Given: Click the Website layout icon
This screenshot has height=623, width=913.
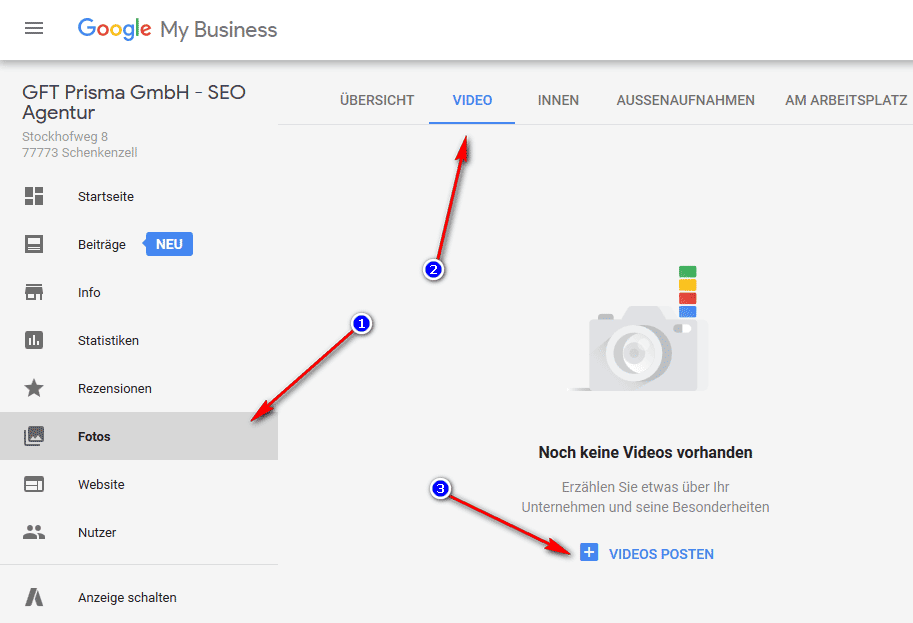Looking at the screenshot, I should 34,484.
